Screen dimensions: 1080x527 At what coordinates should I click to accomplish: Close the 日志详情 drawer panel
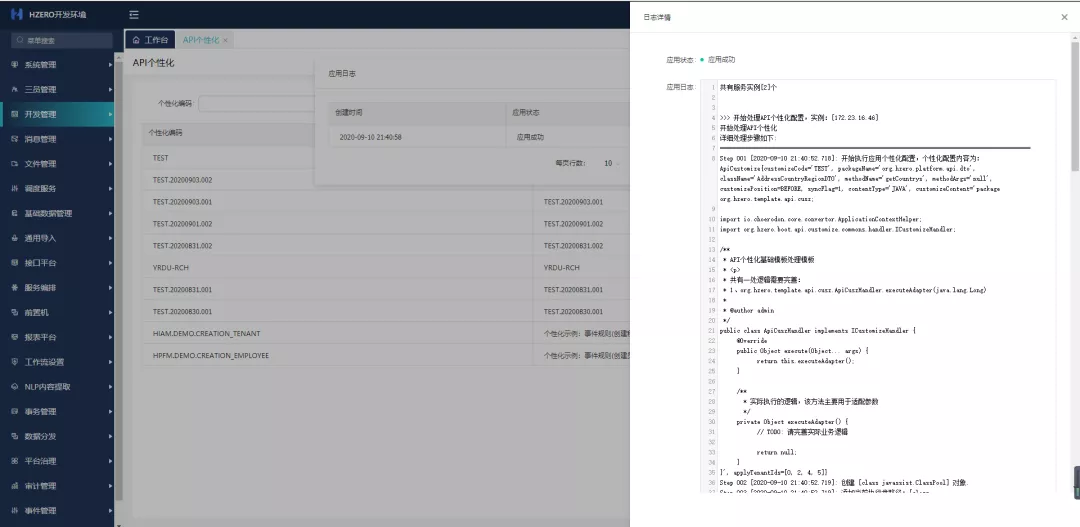click(x=1063, y=17)
